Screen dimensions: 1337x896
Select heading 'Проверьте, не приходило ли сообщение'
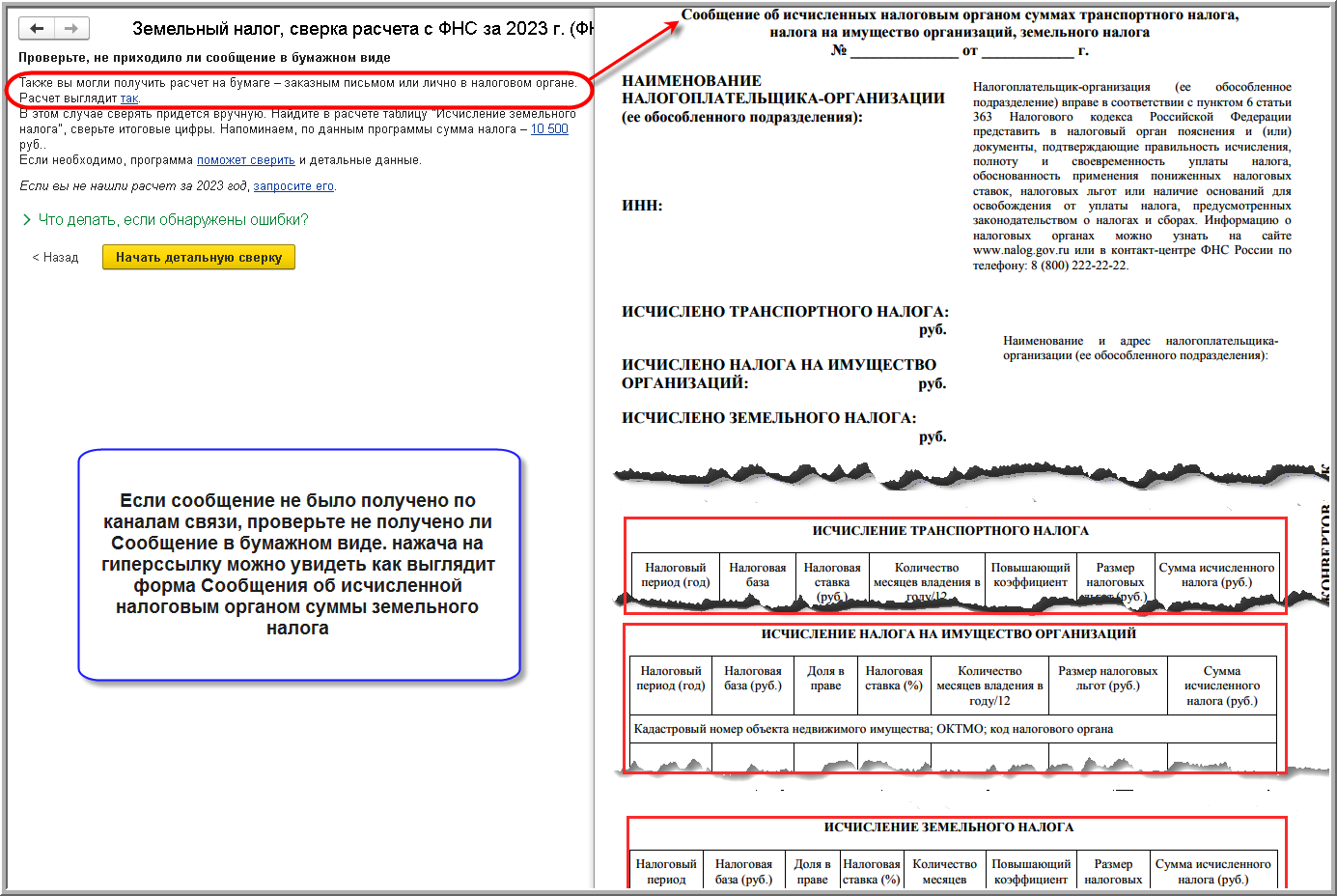tap(205, 58)
